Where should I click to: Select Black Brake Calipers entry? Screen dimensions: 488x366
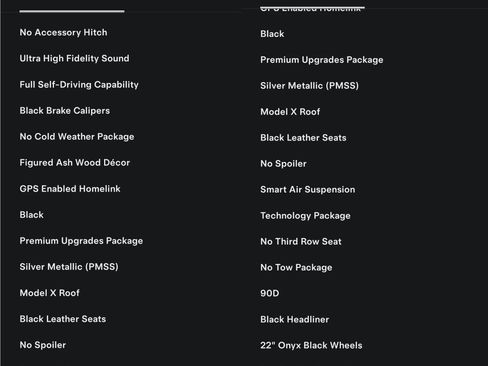[x=65, y=111]
